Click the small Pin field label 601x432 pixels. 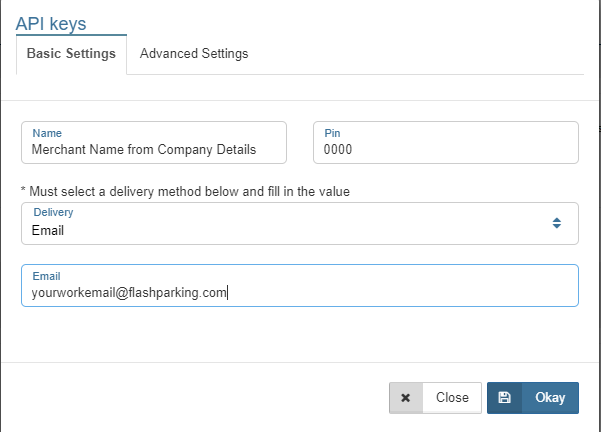331,132
